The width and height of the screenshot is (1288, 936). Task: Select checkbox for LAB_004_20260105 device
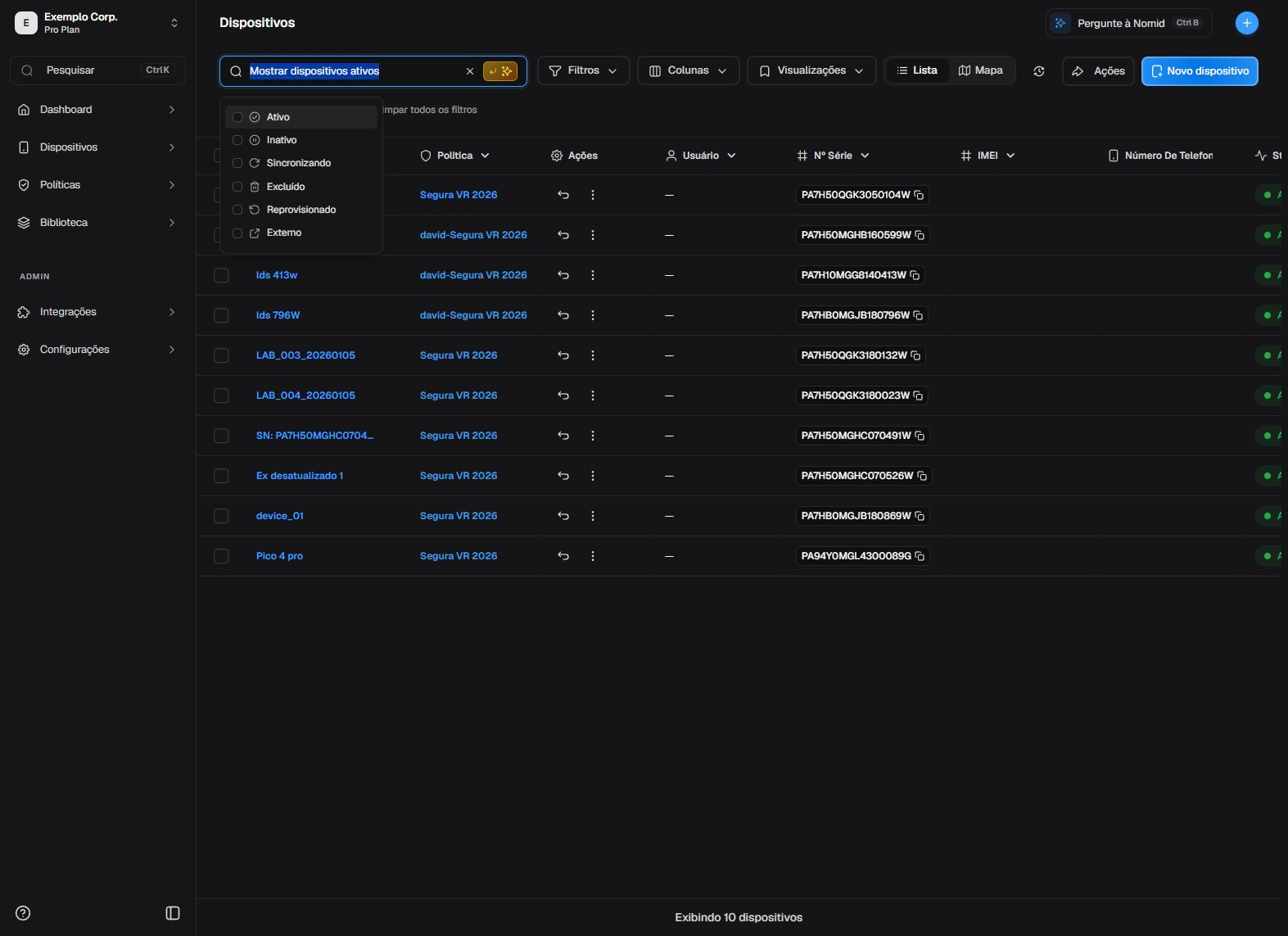point(221,396)
